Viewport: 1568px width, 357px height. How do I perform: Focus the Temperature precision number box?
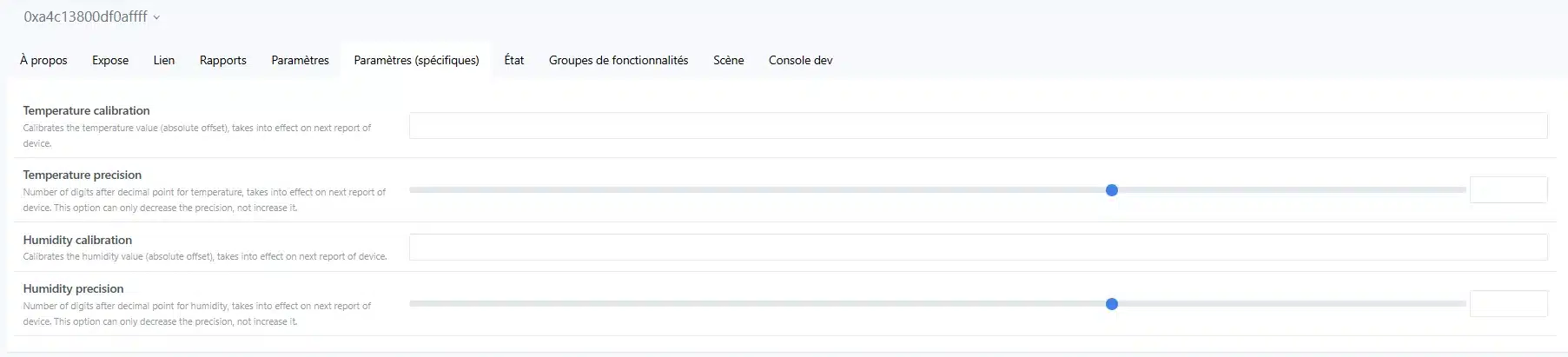click(1509, 189)
